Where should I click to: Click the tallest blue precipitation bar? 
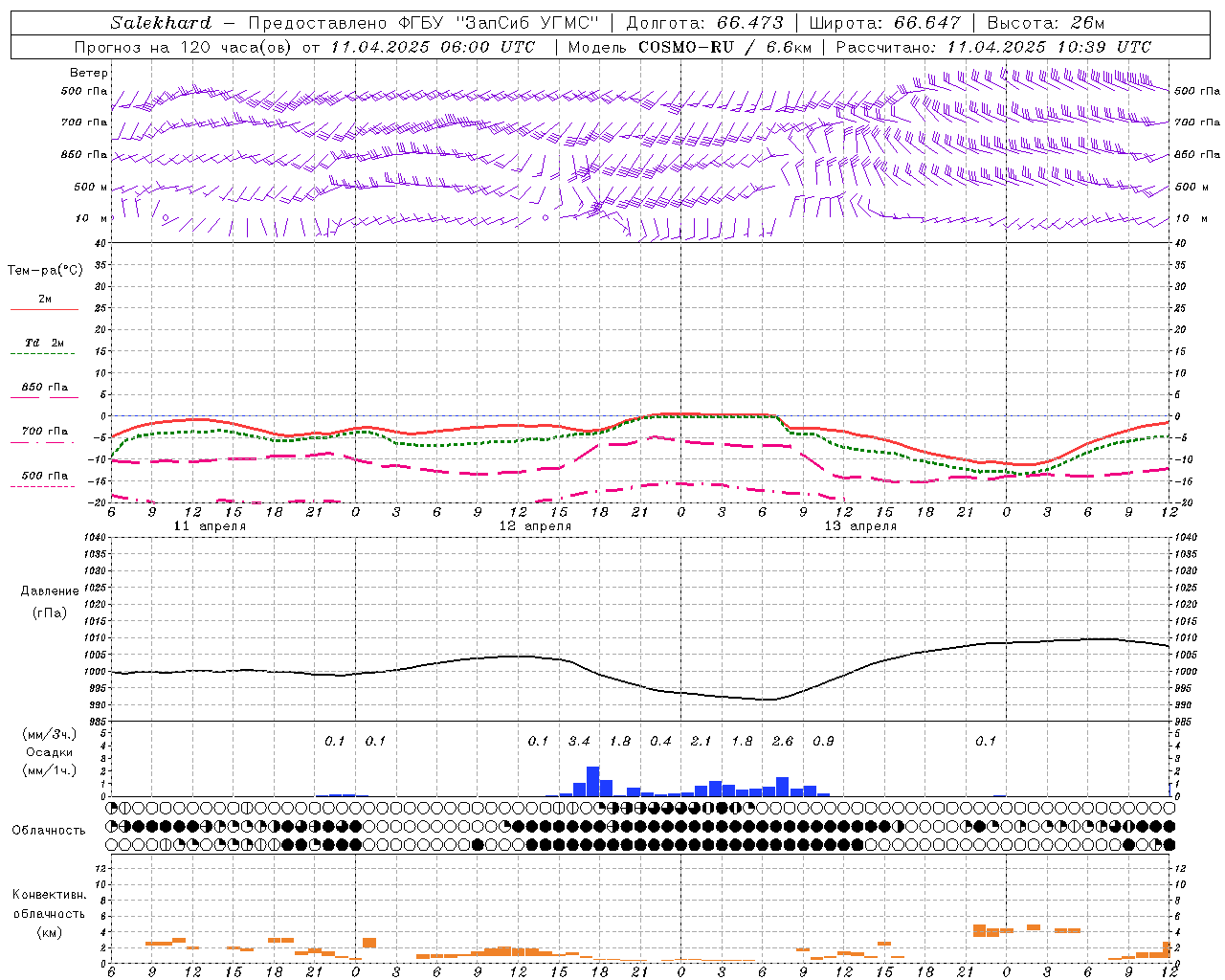[592, 781]
